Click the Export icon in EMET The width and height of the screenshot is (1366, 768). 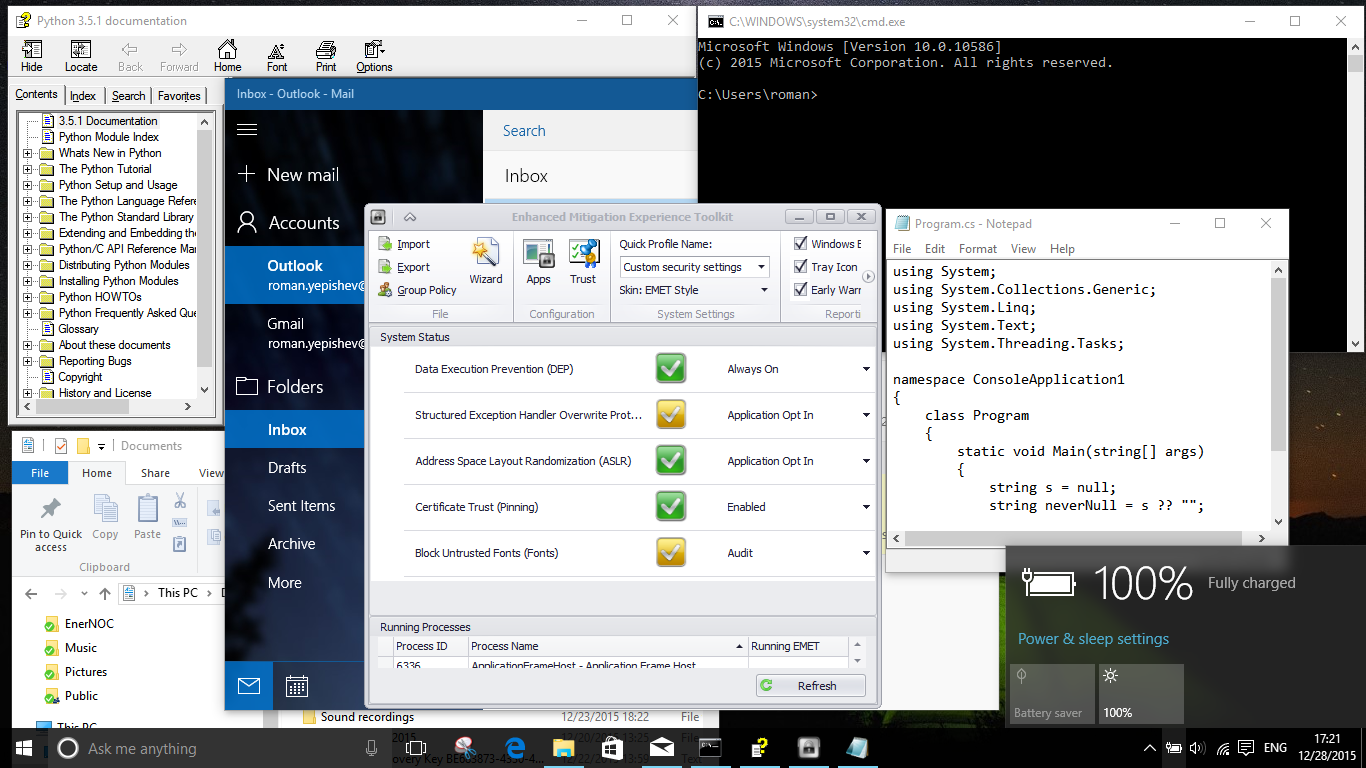tap(386, 267)
